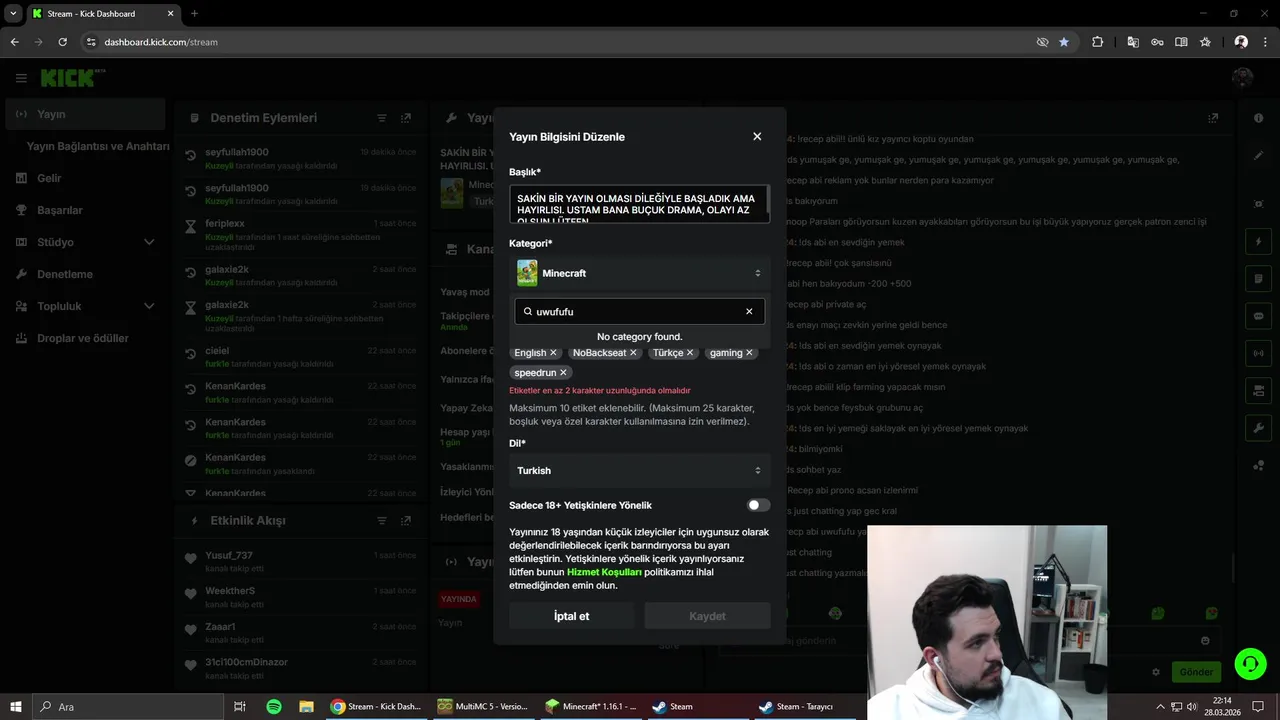Click the Başlık title text field
This screenshot has width=1280, height=720.
point(639,204)
